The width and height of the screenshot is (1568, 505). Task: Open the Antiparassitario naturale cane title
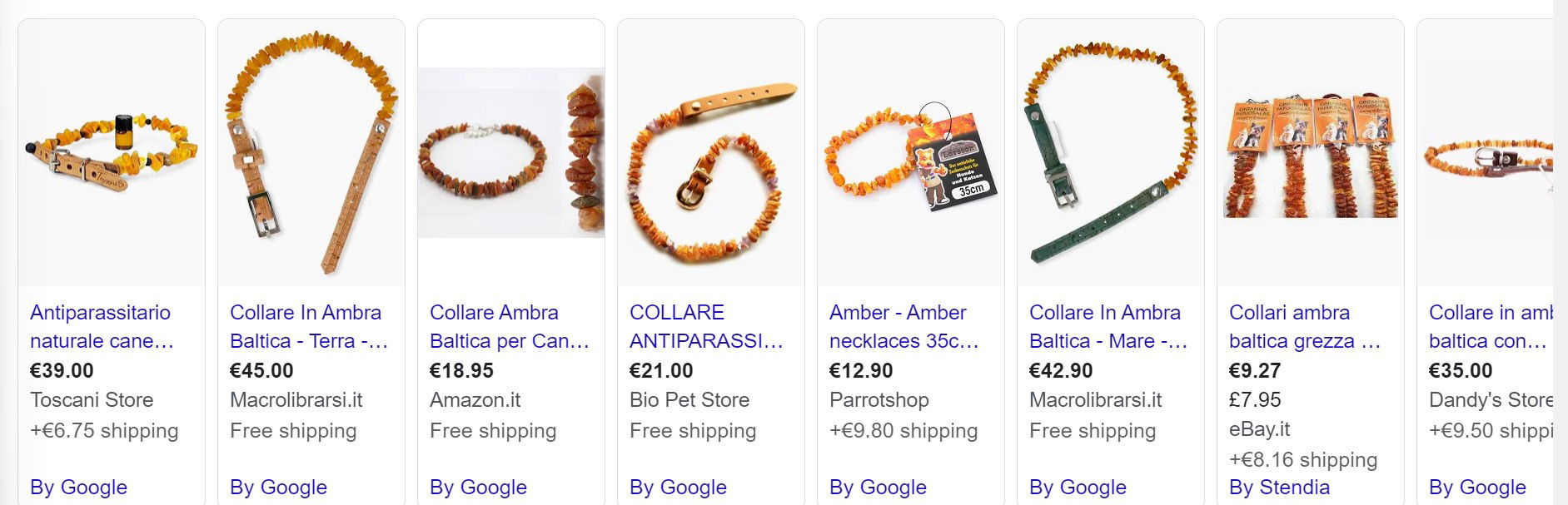click(102, 326)
